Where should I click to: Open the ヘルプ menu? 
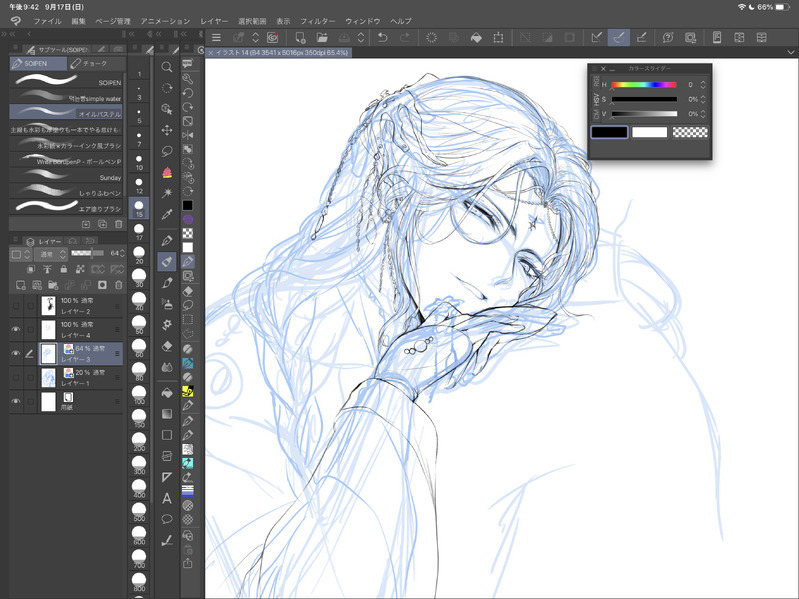click(x=401, y=21)
